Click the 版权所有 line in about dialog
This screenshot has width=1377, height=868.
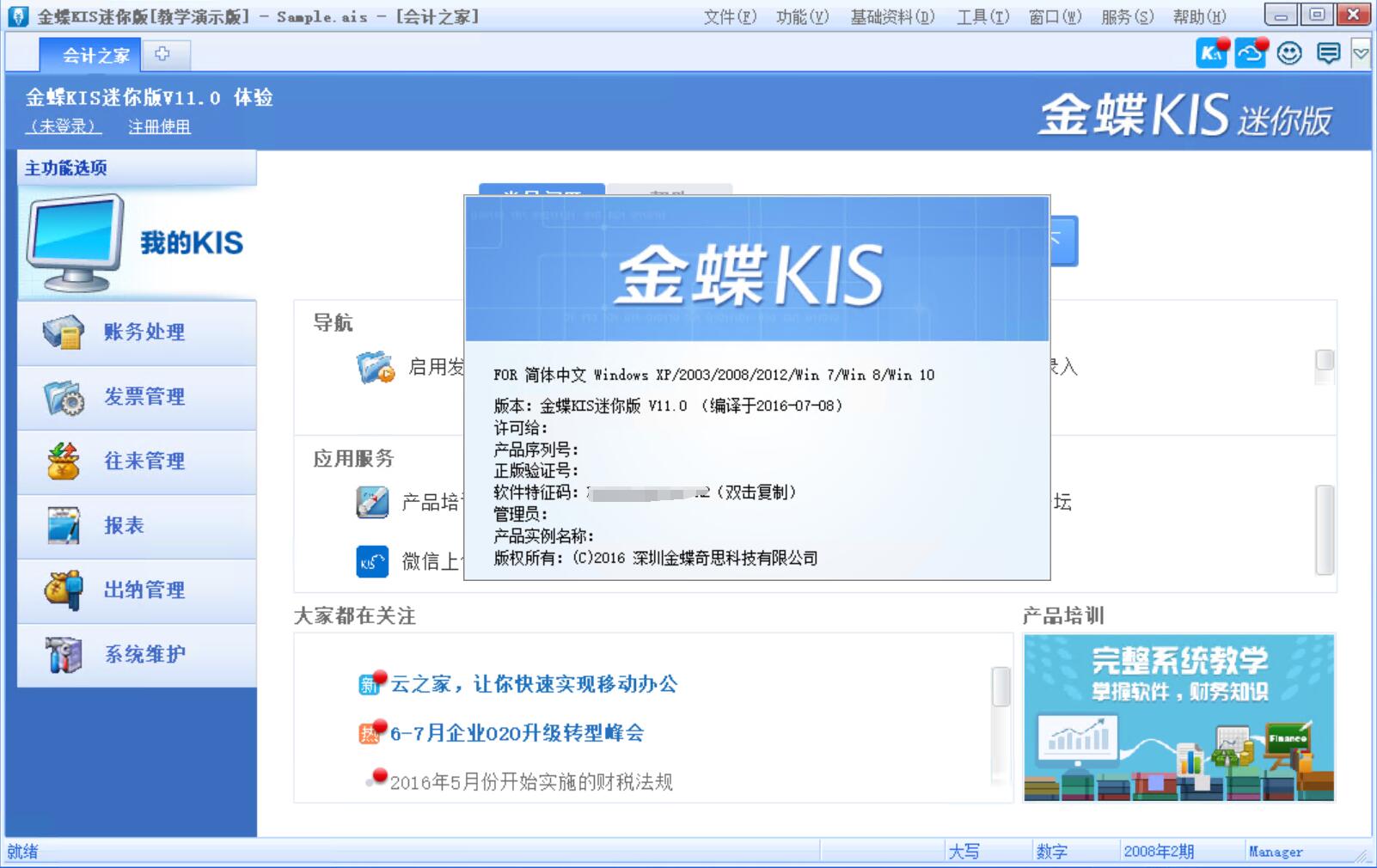coord(655,558)
